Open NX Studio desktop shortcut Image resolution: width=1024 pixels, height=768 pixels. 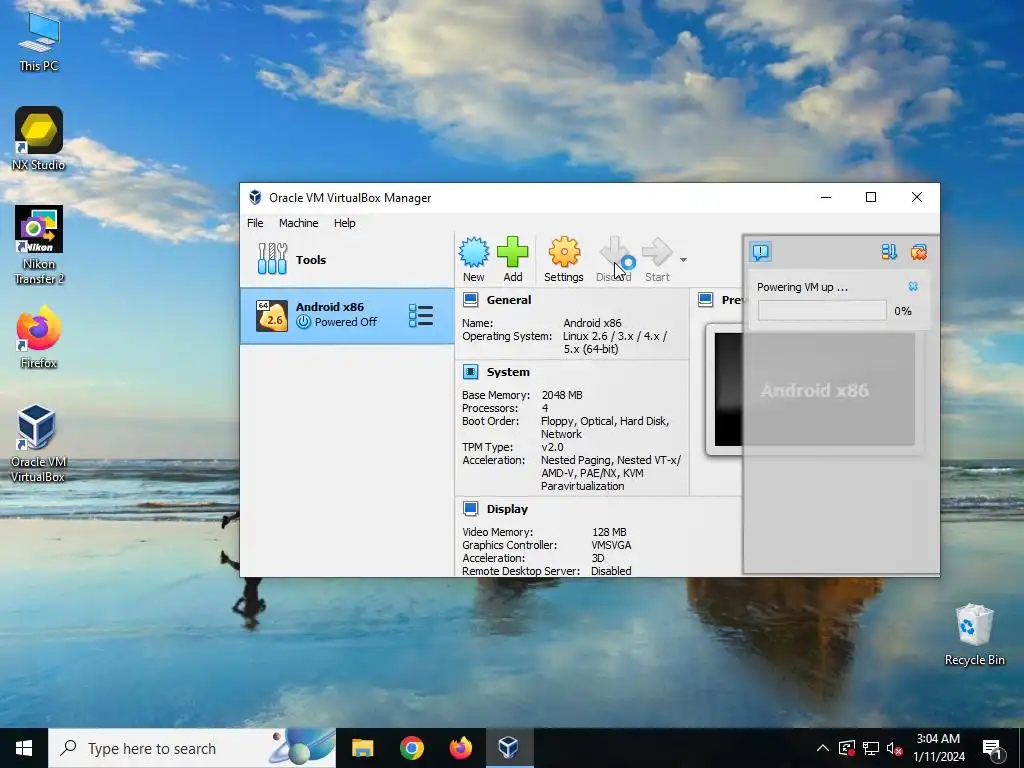(x=39, y=139)
